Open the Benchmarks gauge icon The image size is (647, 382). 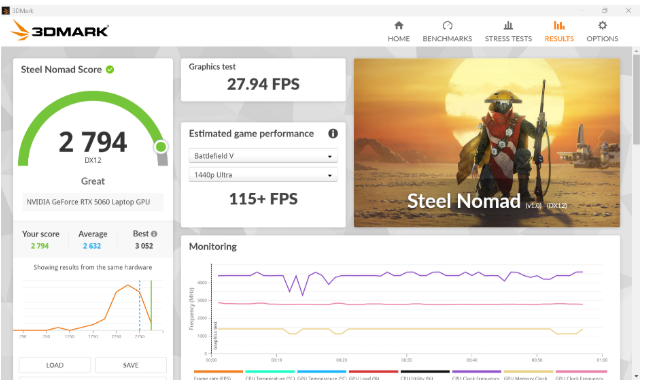(447, 26)
